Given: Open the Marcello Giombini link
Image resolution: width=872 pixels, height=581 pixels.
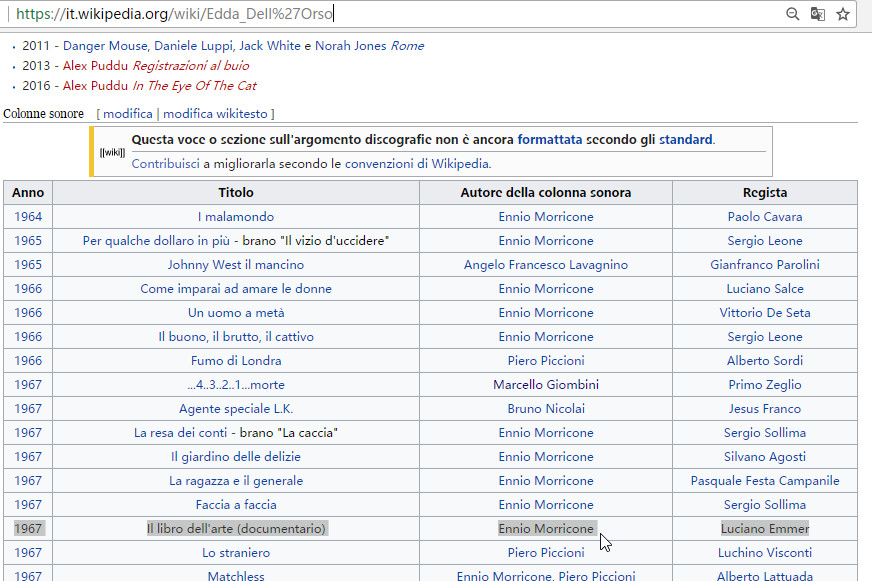Looking at the screenshot, I should (546, 384).
